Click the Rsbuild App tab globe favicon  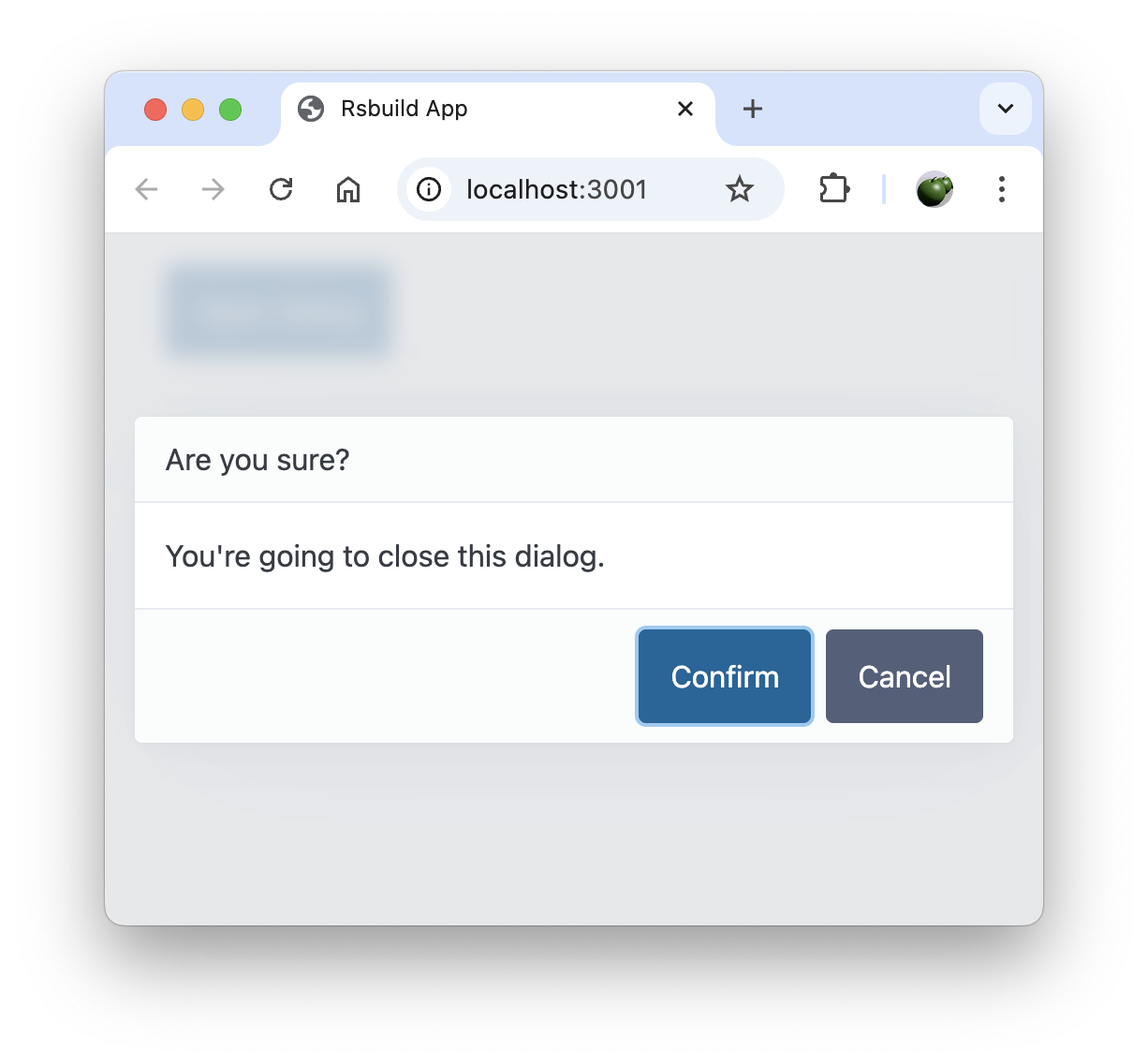311,109
